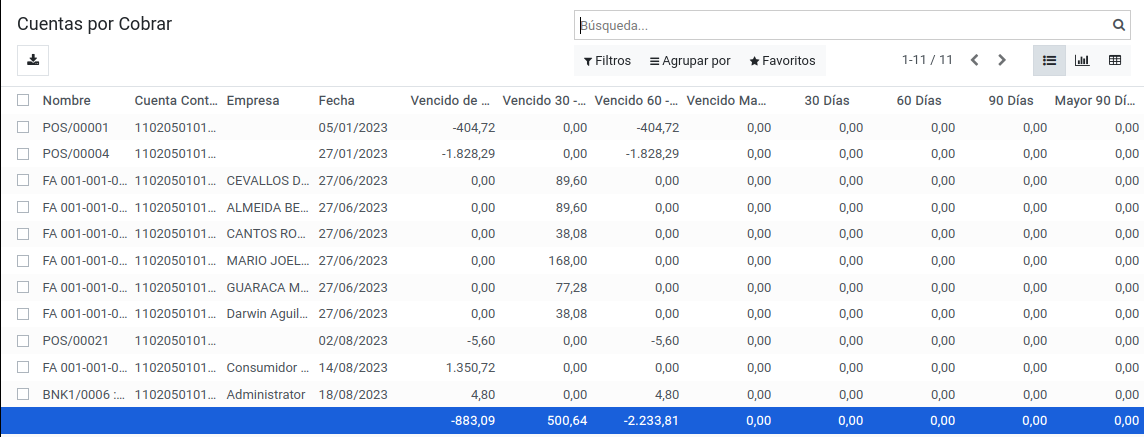Sort by the Vencido Ma column header
Image resolution: width=1144 pixels, height=437 pixels.
(727, 101)
